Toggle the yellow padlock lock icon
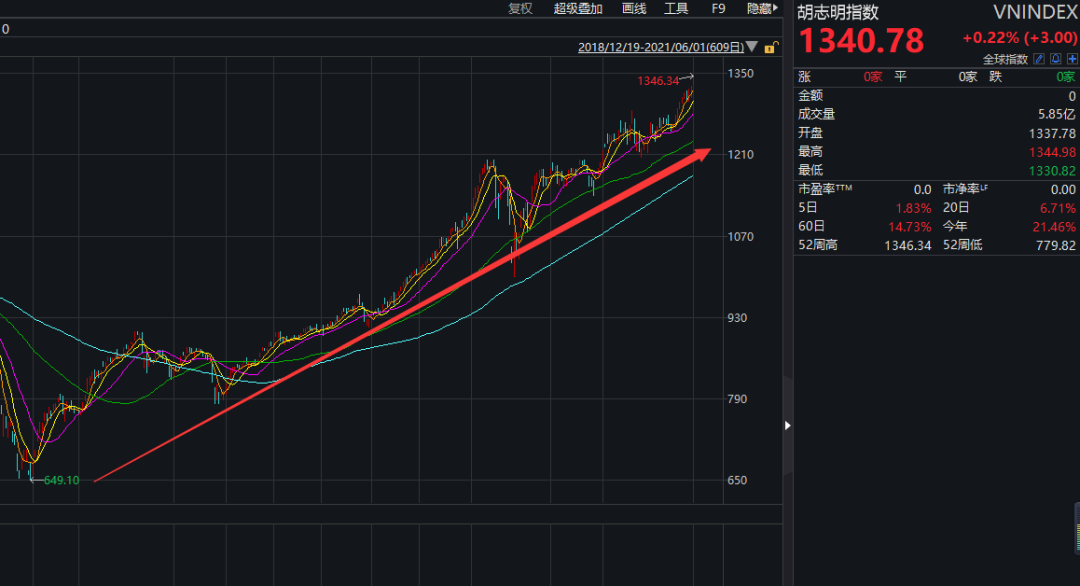 point(771,47)
